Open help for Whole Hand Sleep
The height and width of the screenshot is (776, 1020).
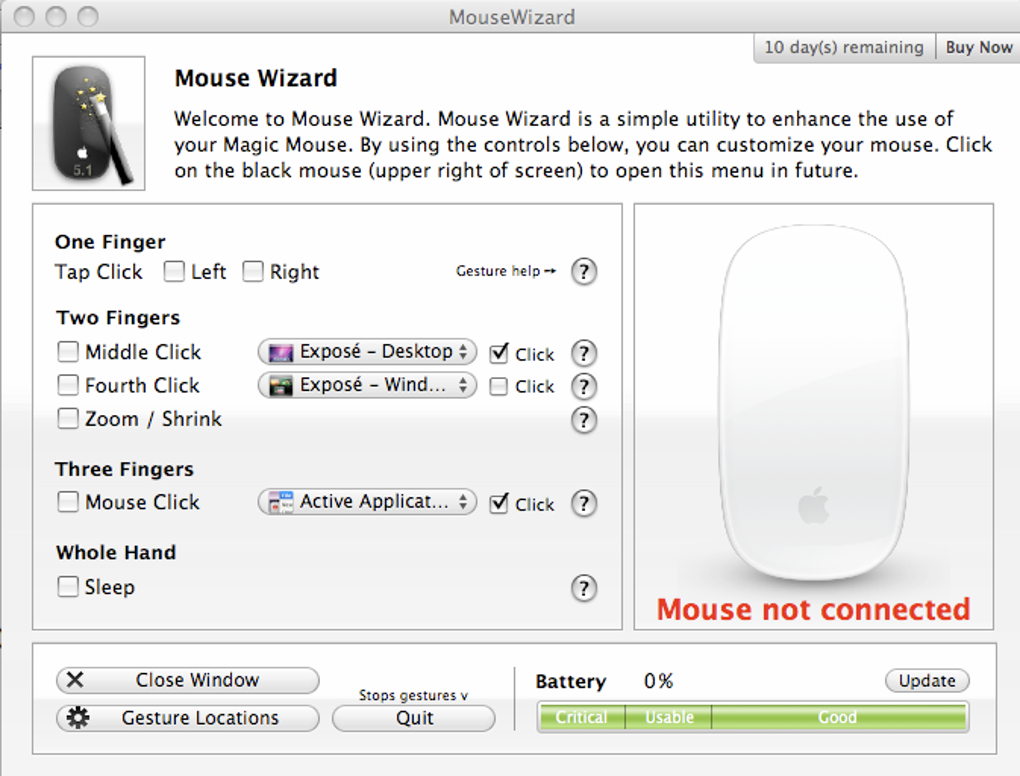coord(584,588)
